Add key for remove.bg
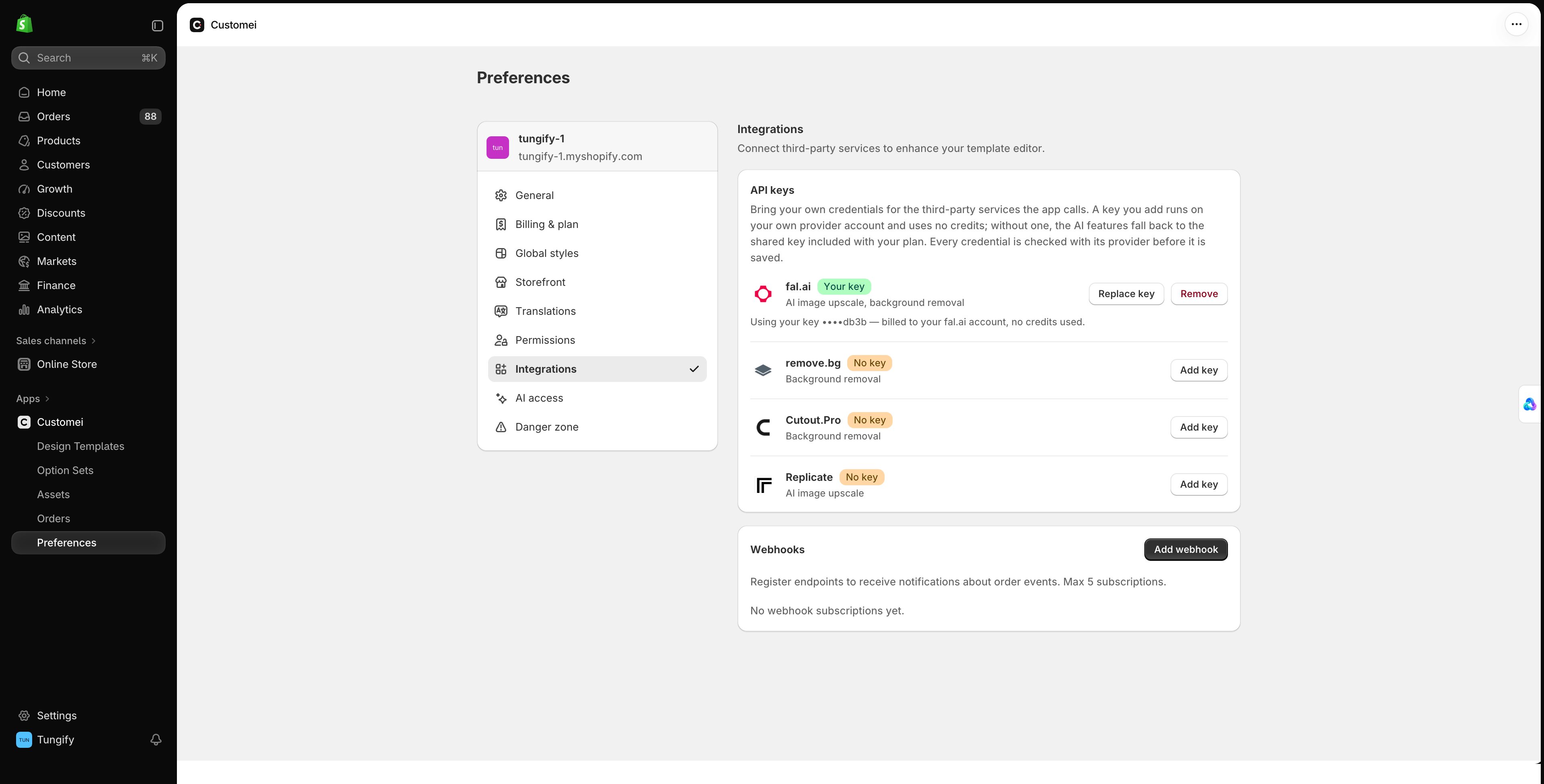The image size is (1544, 784). pos(1199,370)
